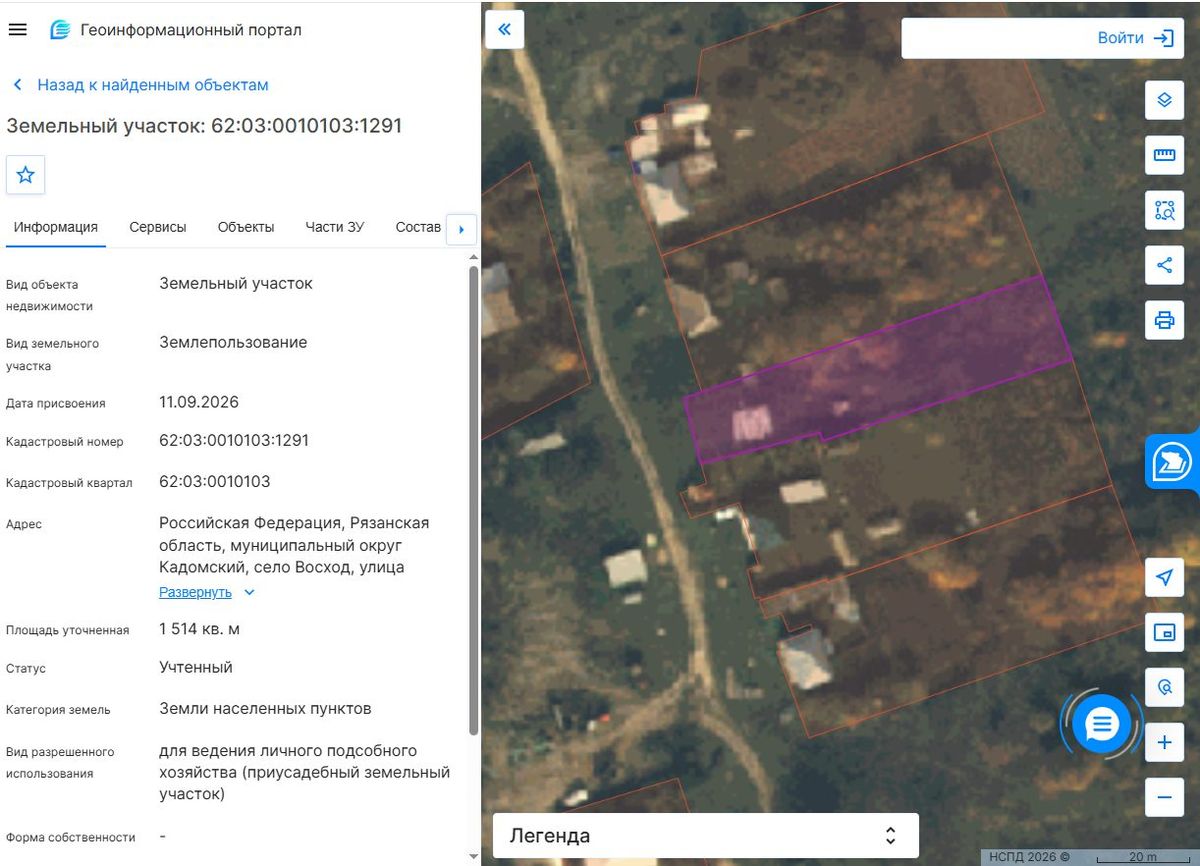
Task: Click the cadastral number value 62:03:0010103:1291
Action: click(234, 440)
